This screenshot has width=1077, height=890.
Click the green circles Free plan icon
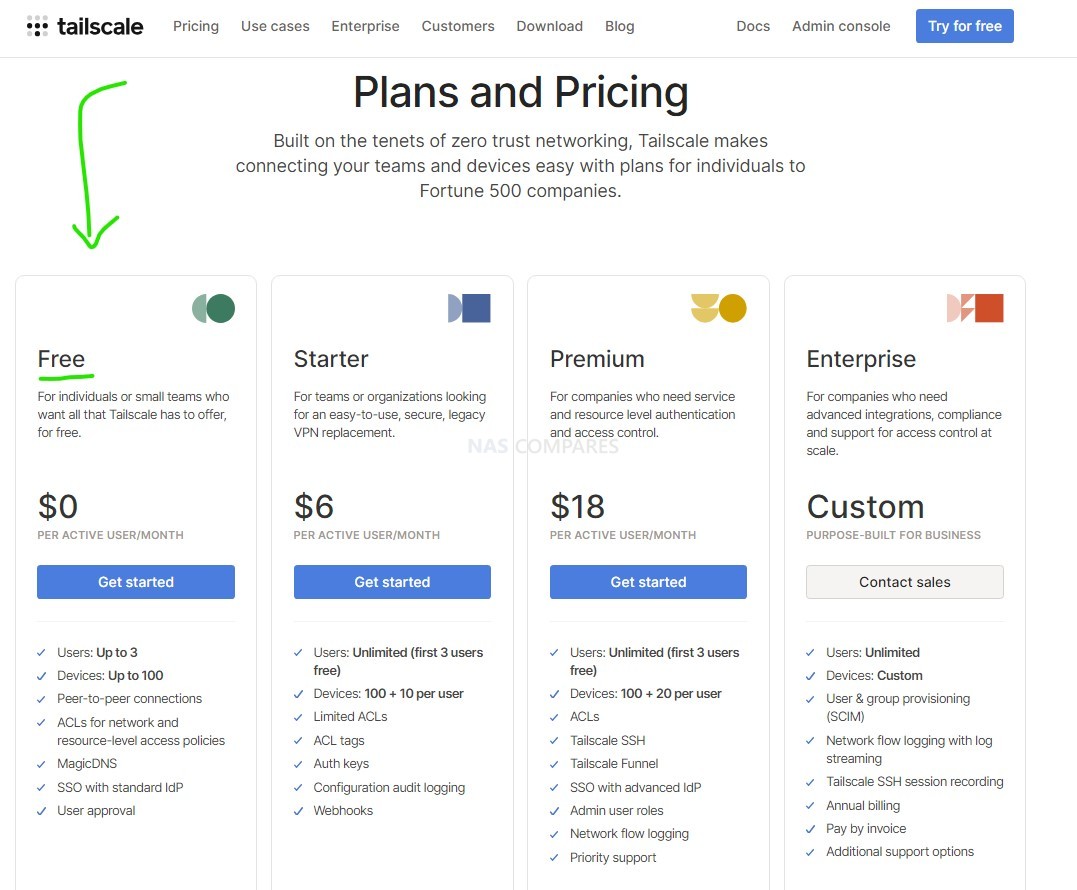[x=214, y=308]
